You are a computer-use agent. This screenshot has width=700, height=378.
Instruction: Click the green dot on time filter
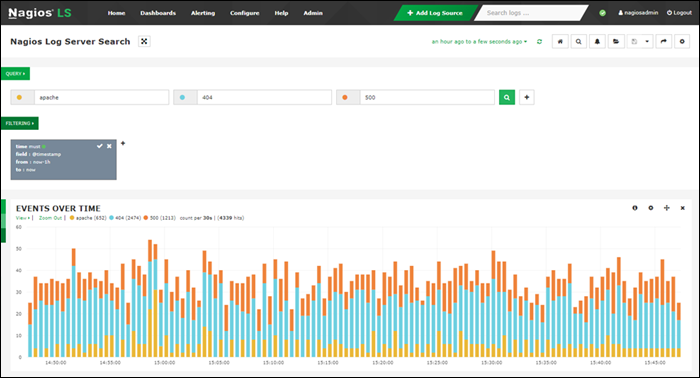coord(44,146)
